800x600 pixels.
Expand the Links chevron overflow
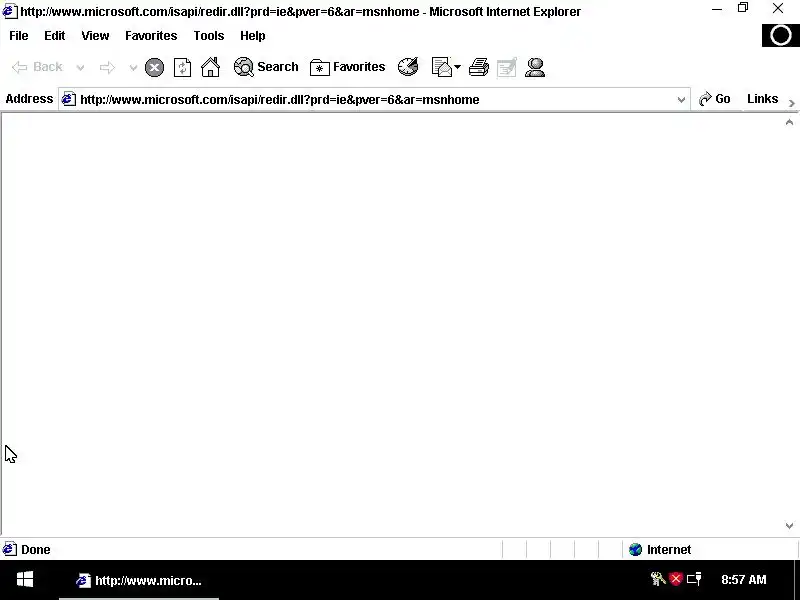point(791,103)
